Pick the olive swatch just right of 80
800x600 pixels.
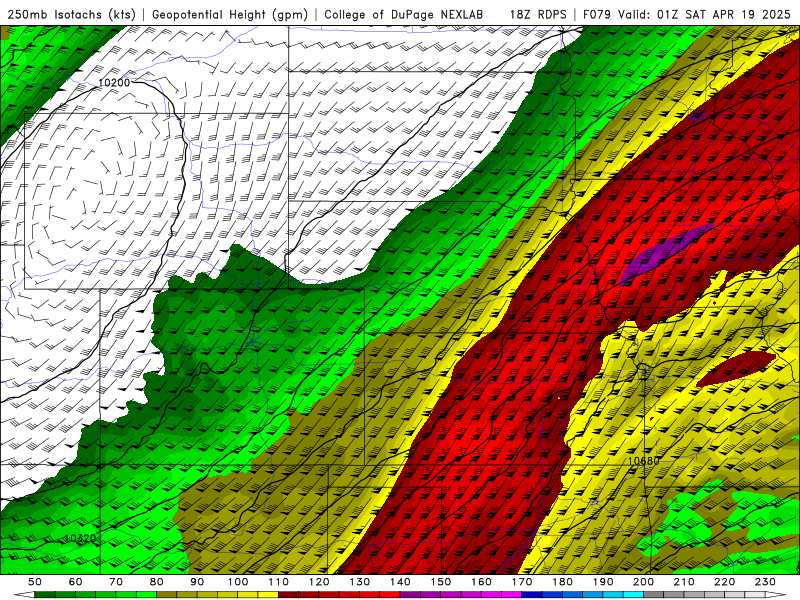coord(167,594)
